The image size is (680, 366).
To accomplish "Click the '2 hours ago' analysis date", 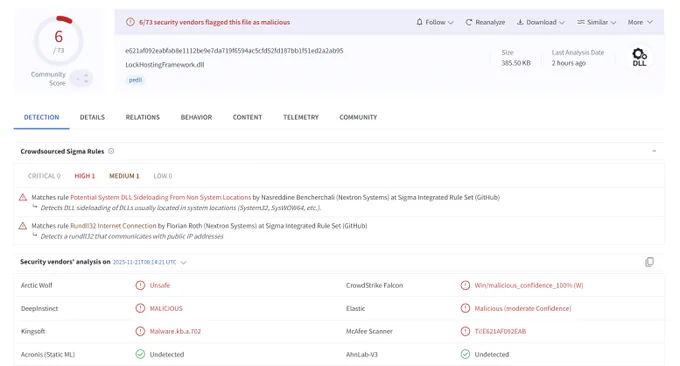I will (x=569, y=63).
